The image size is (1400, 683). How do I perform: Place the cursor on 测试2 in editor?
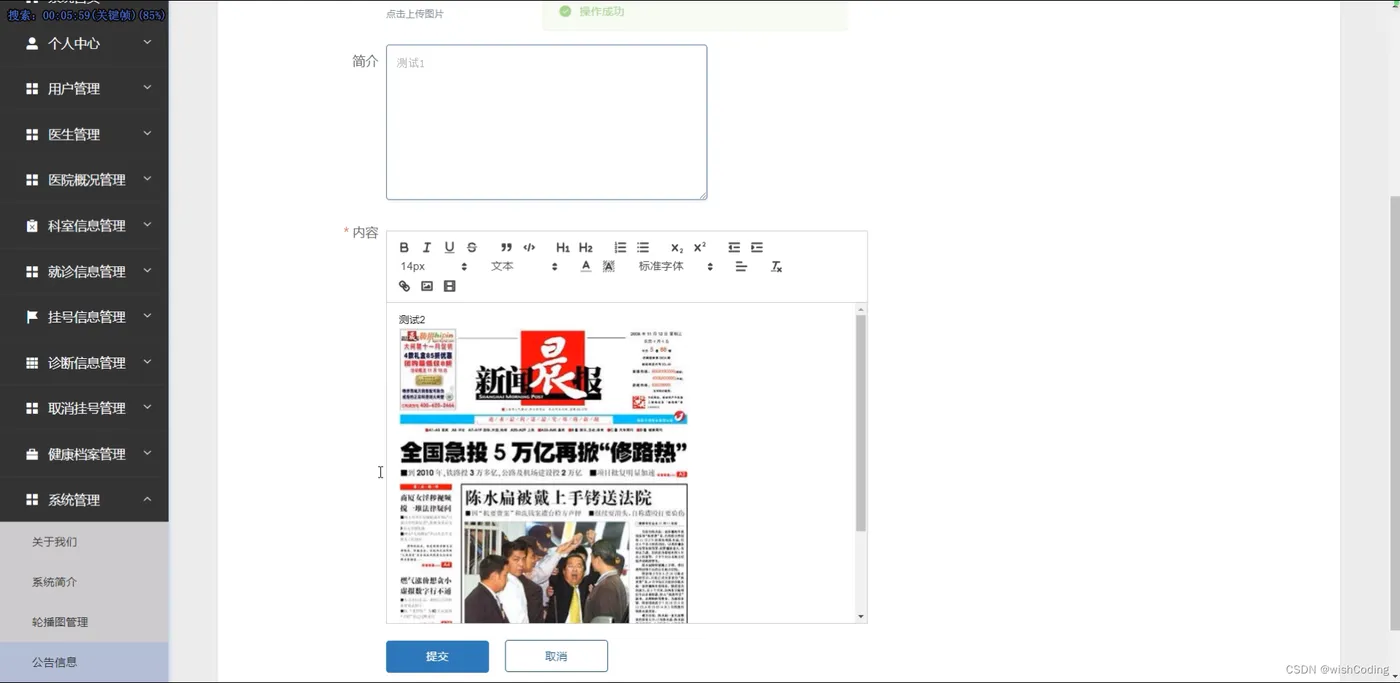pyautogui.click(x=412, y=320)
